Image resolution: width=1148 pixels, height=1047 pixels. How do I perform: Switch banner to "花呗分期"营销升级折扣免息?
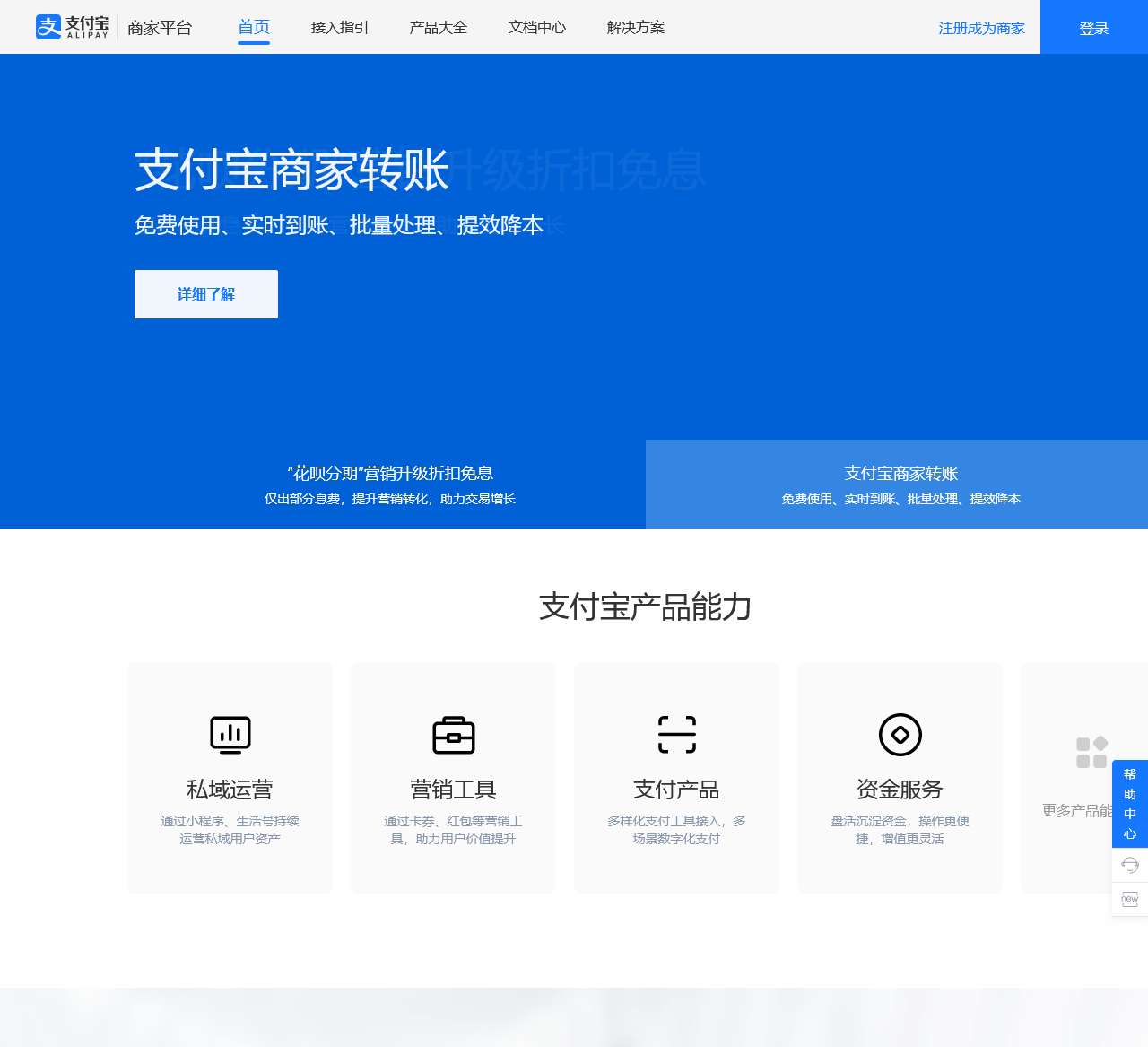[390, 484]
